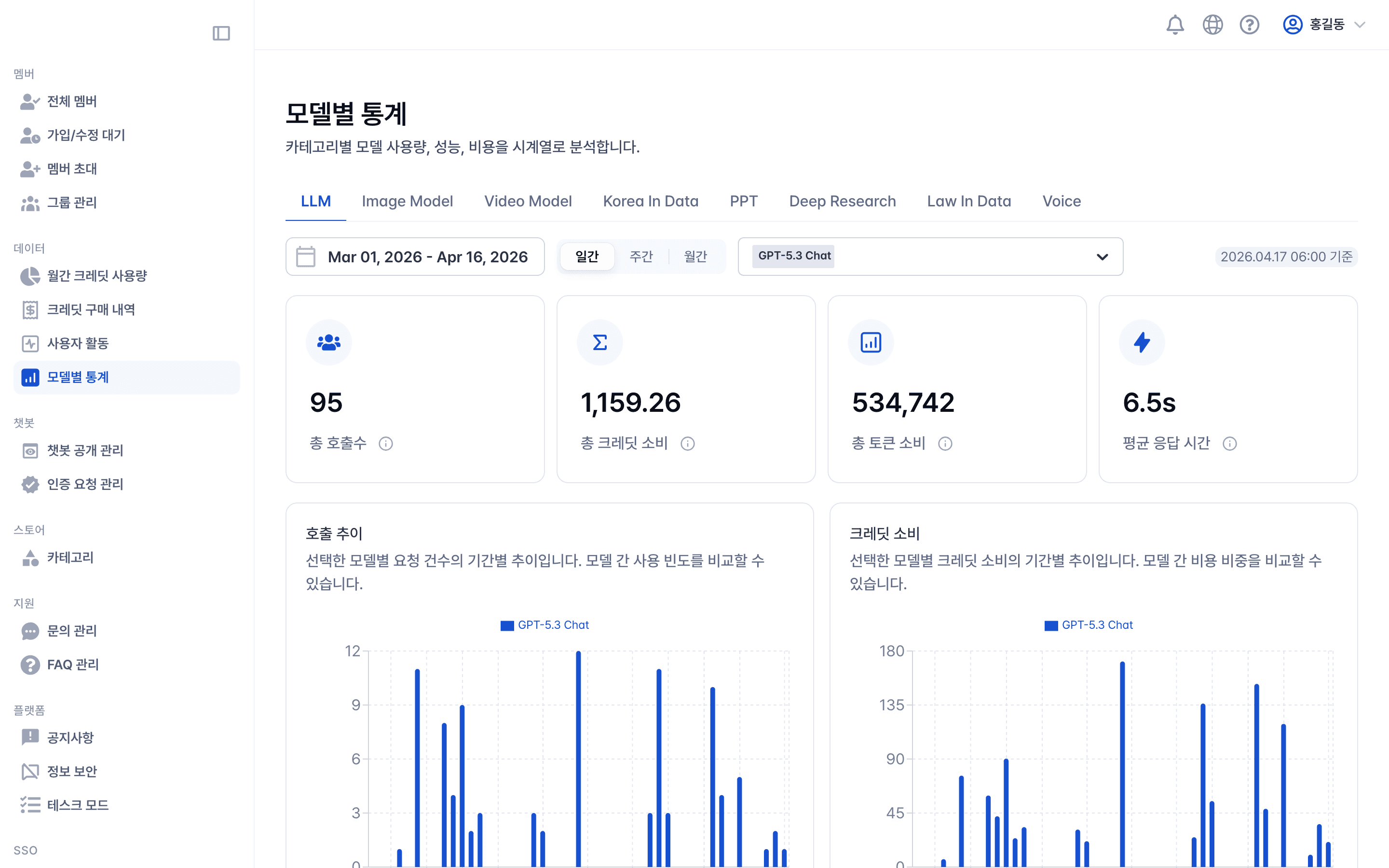The width and height of the screenshot is (1389, 868).
Task: Collapse the sidebar using the panel icon
Action: point(221,33)
